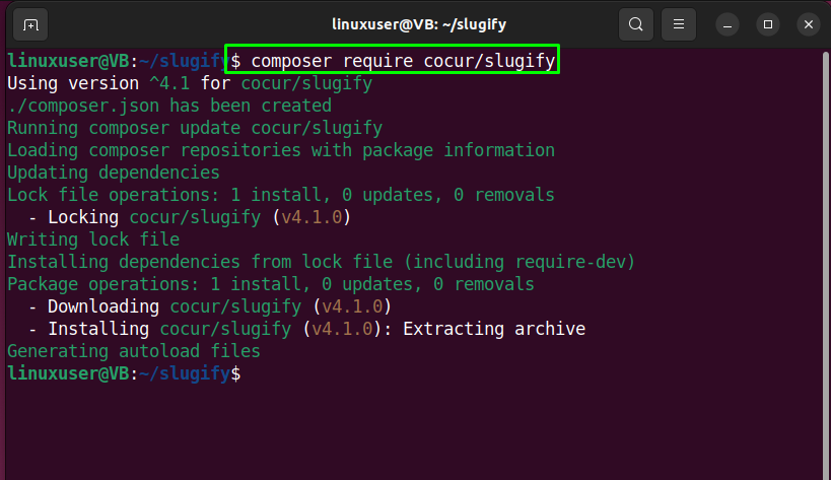Click the 'Updating dependencies' line
The image size is (832, 480).
coord(113,172)
